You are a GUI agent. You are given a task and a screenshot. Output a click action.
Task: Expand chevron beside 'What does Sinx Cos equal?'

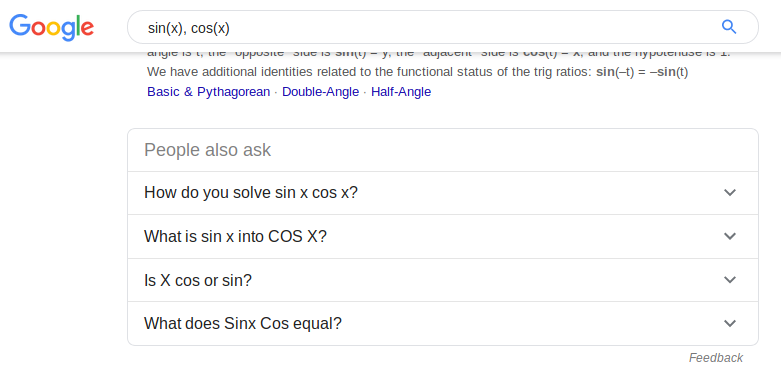[730, 323]
